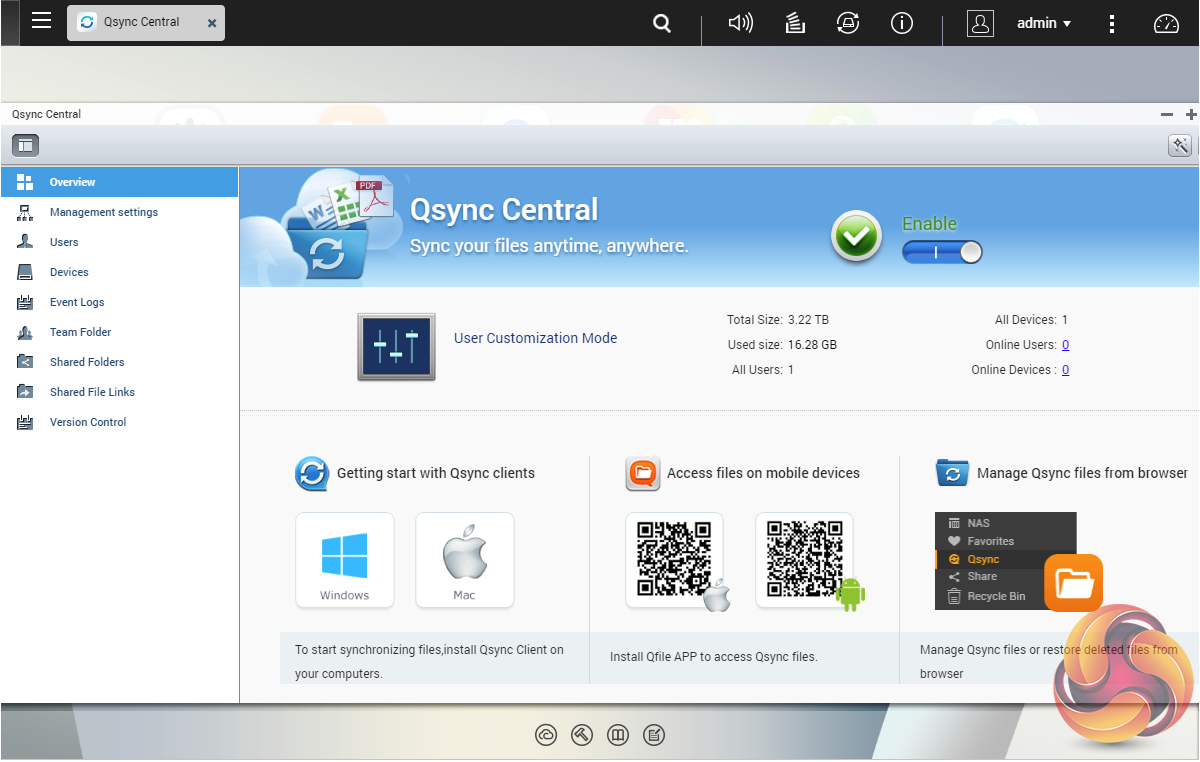
Task: Toggle the sidebar panel view button
Action: [x=25, y=146]
